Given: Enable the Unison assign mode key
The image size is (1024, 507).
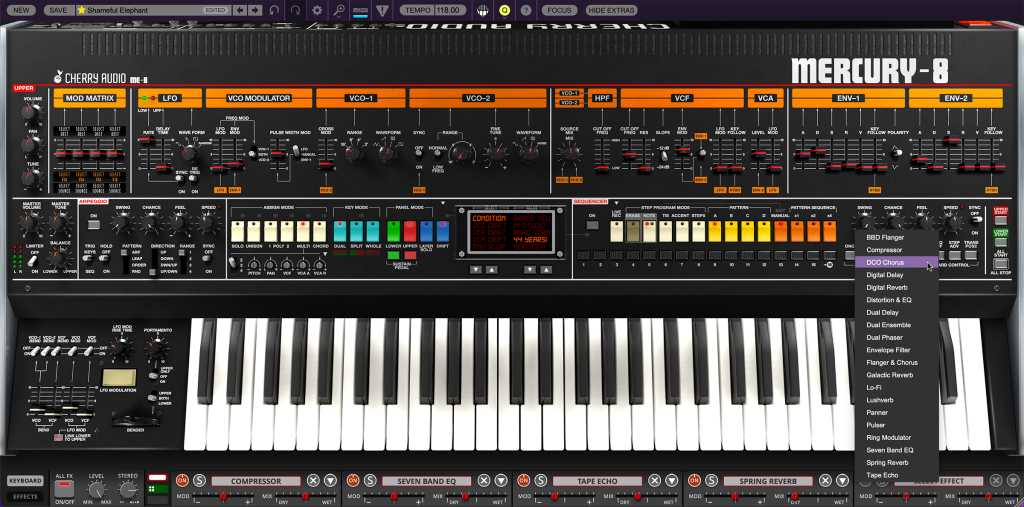Looking at the screenshot, I should point(253,231).
